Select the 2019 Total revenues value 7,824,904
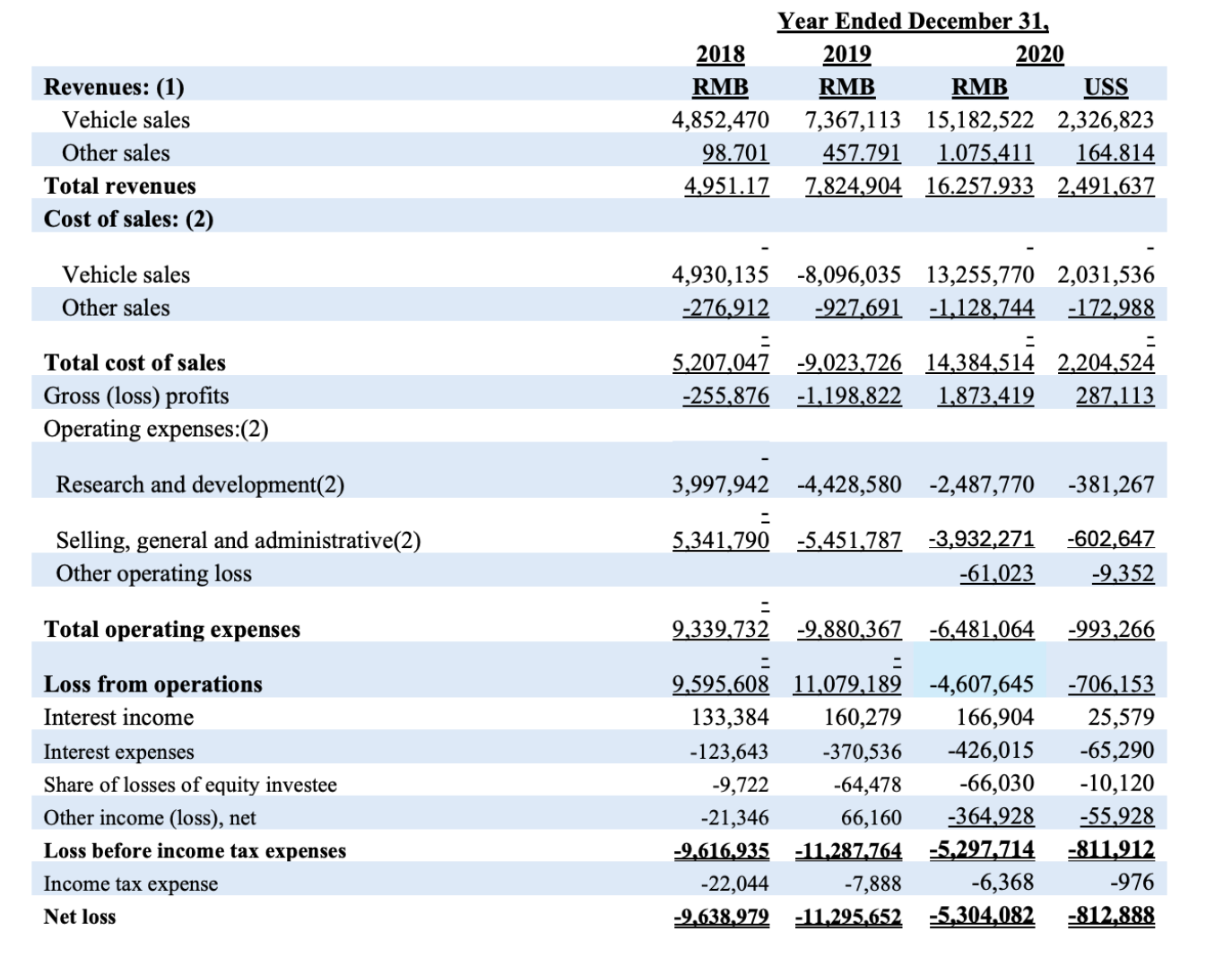This screenshot has width=1232, height=958. coord(853,187)
